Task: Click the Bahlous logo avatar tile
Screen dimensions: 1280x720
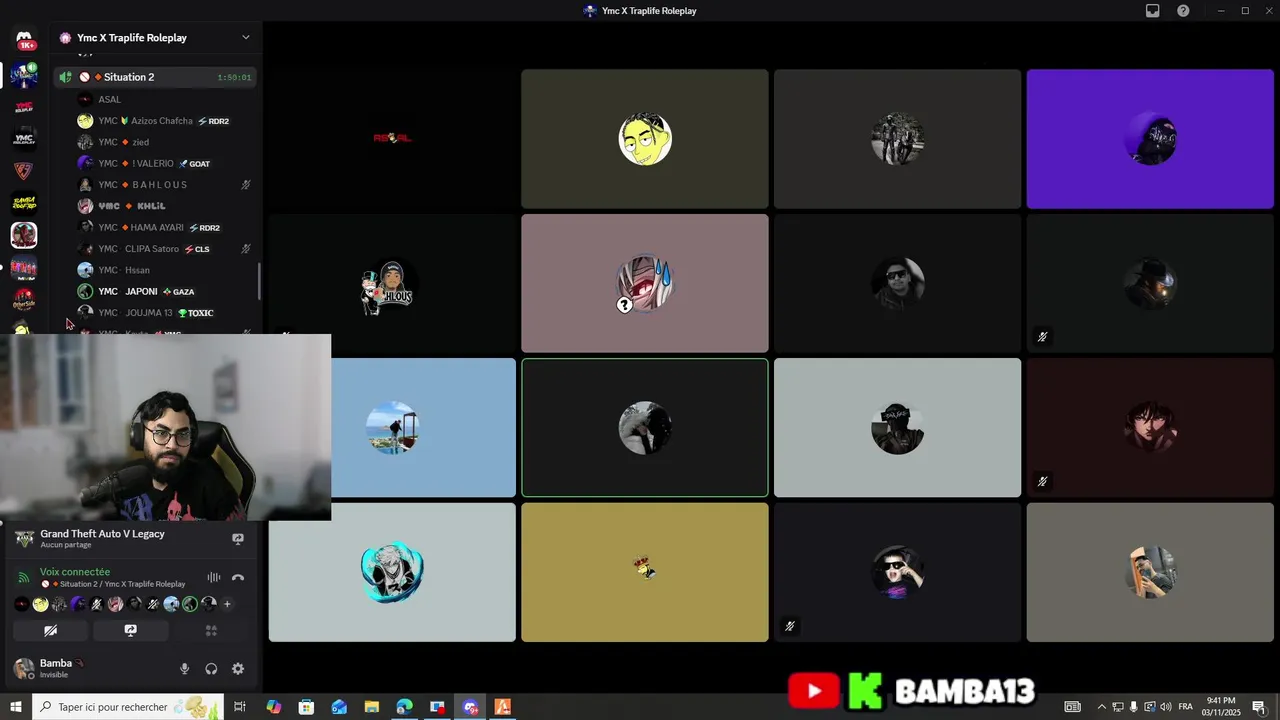Action: (392, 283)
